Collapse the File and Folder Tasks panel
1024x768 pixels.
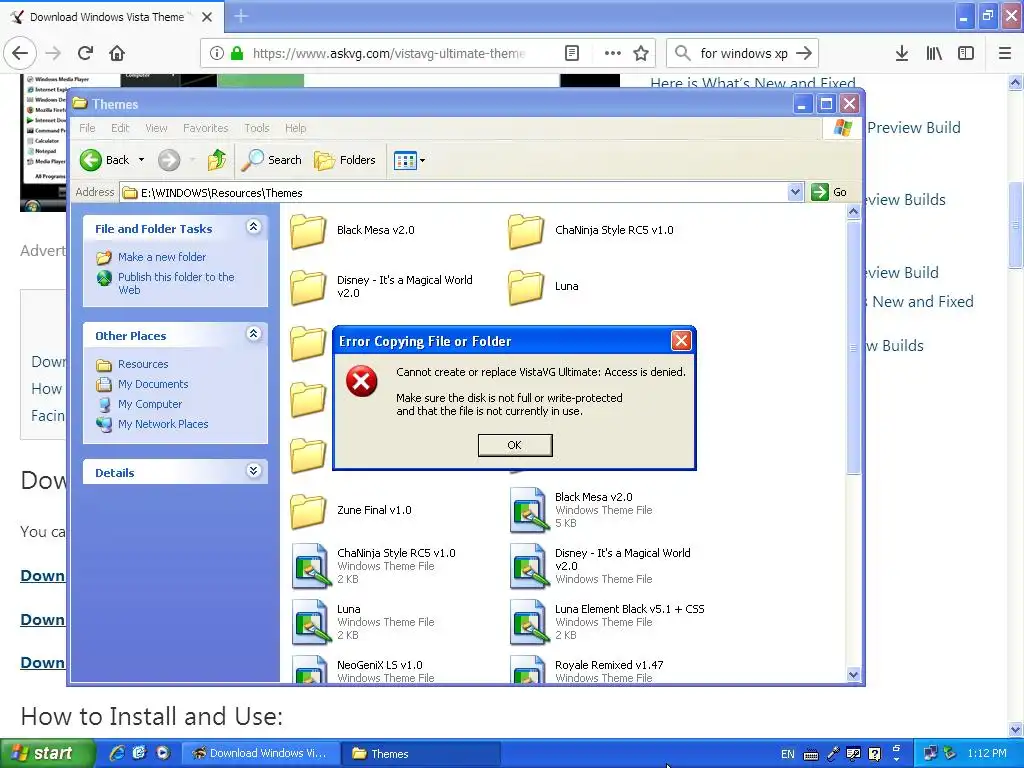pyautogui.click(x=254, y=227)
